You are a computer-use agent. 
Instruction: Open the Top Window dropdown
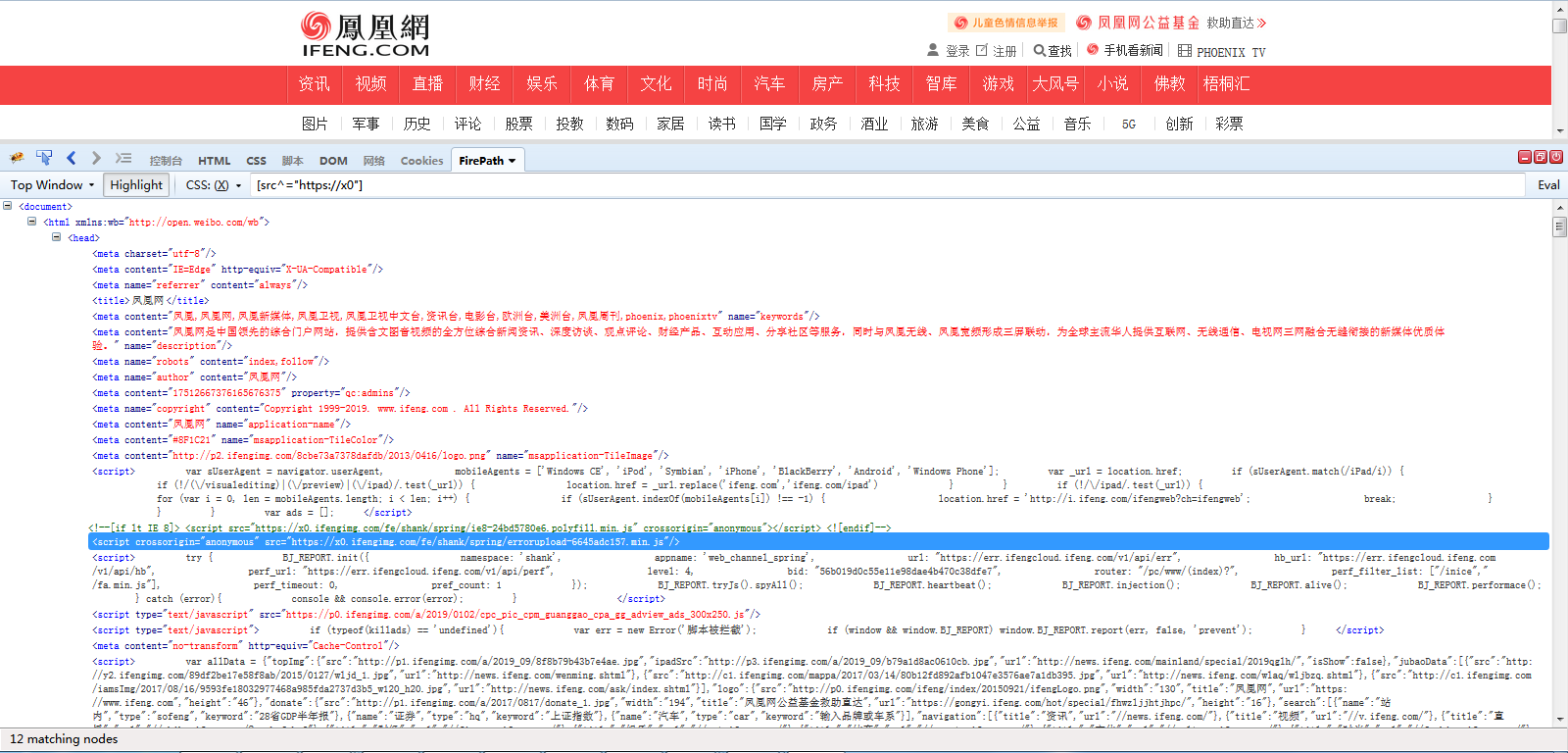(52, 184)
